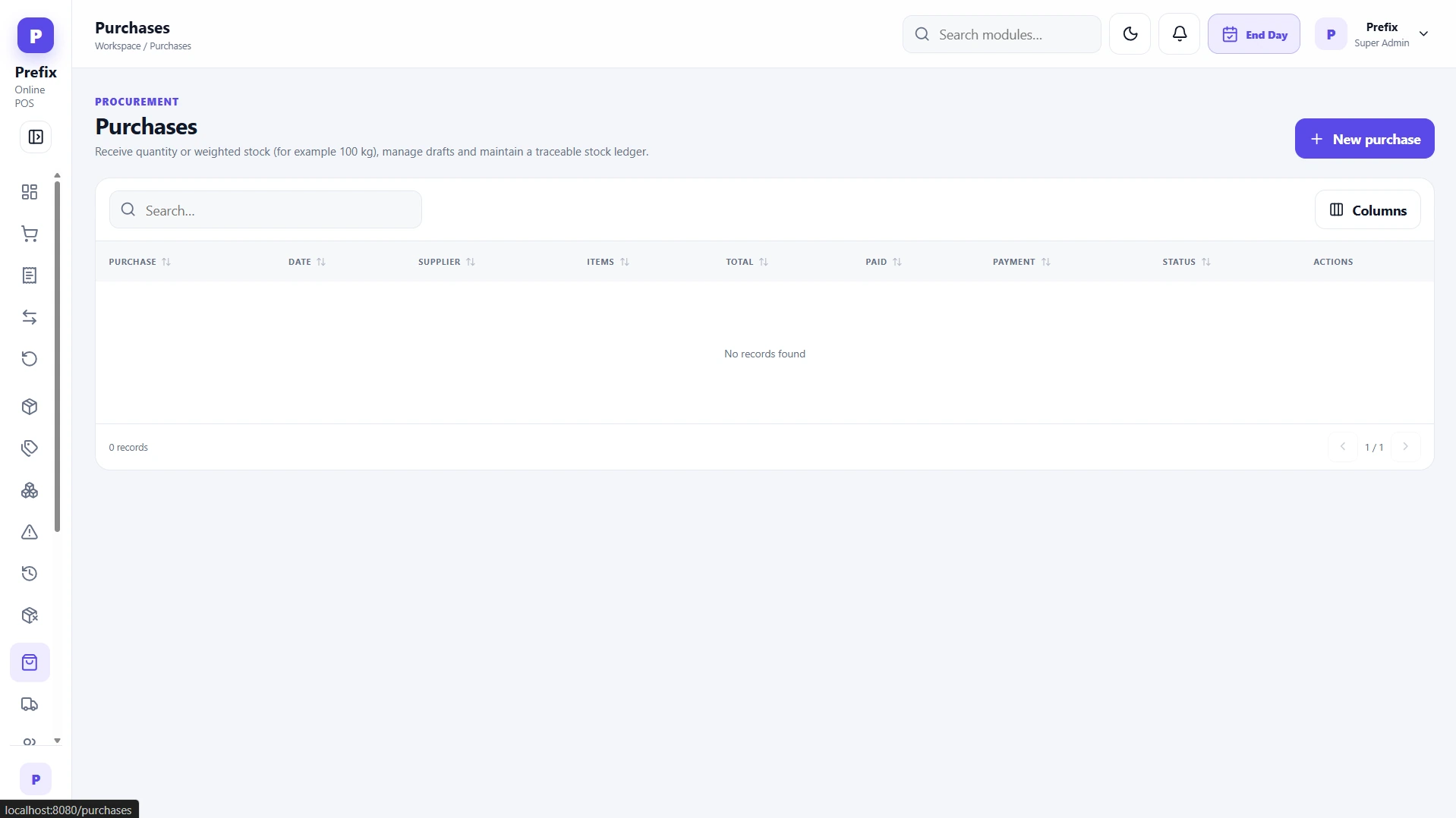Open dashboard grid icon in sidebar
This screenshot has width=1456, height=818.
click(30, 192)
